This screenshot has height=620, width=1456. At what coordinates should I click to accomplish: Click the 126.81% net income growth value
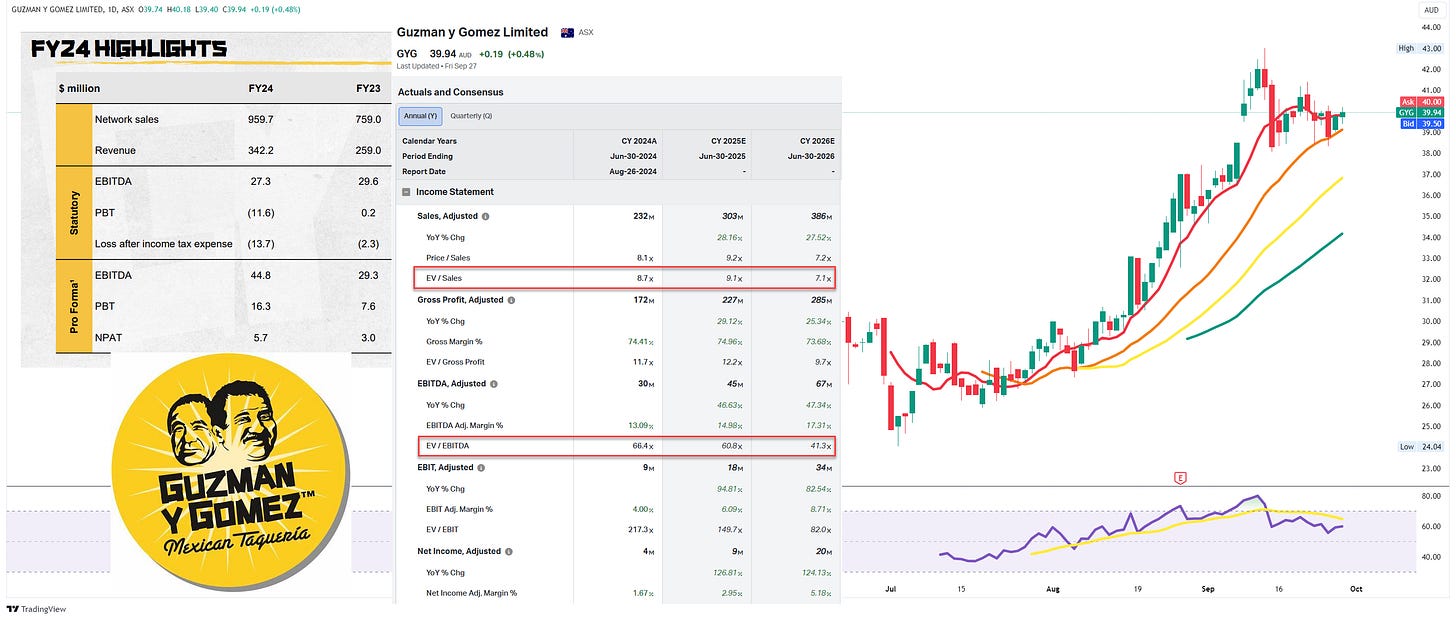730,572
